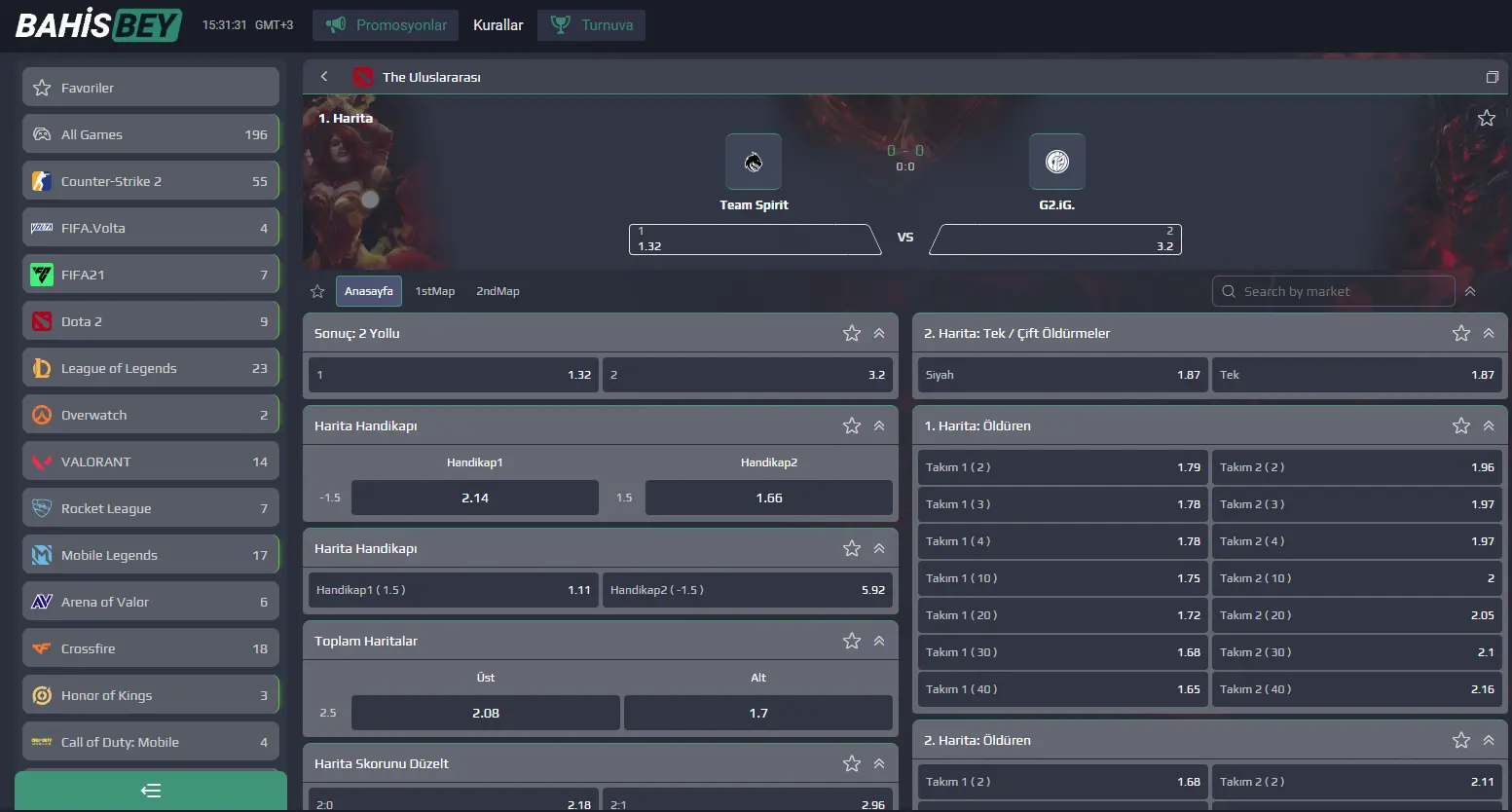Open the Kurallar menu
Screen dimensions: 1512x812
tap(498, 24)
